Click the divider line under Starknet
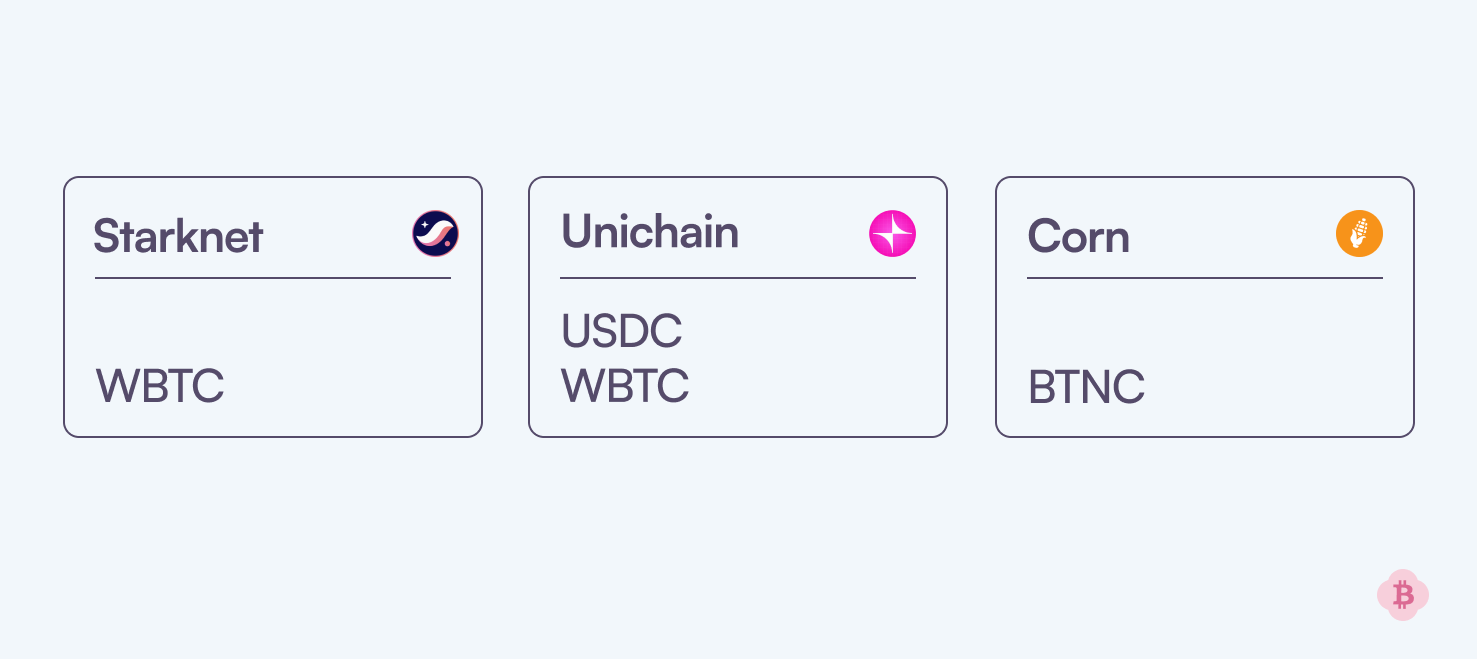 [272, 278]
